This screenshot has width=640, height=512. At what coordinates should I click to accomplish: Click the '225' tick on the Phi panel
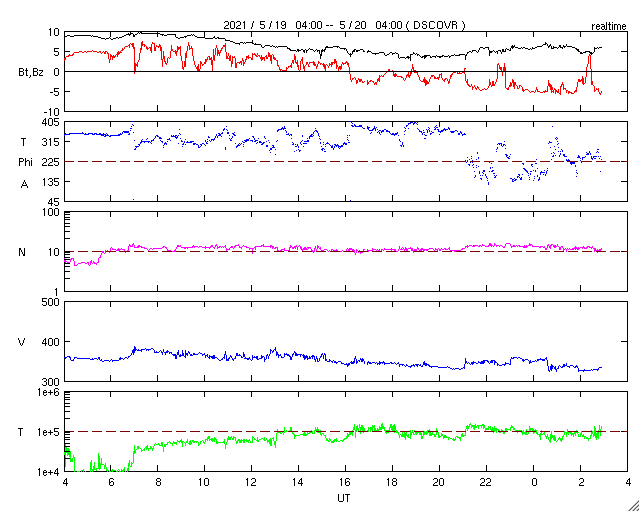click(51, 163)
